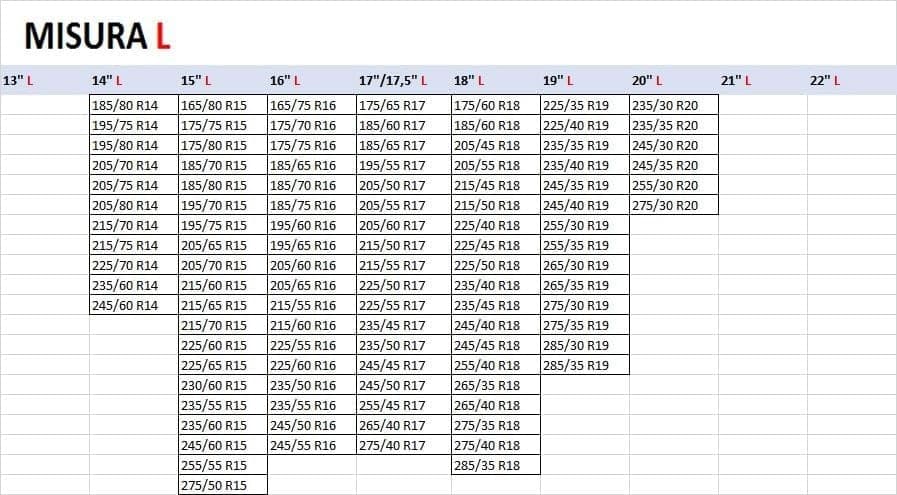The image size is (897, 495).
Task: Select the 18" L header cell
Action: click(x=496, y=81)
